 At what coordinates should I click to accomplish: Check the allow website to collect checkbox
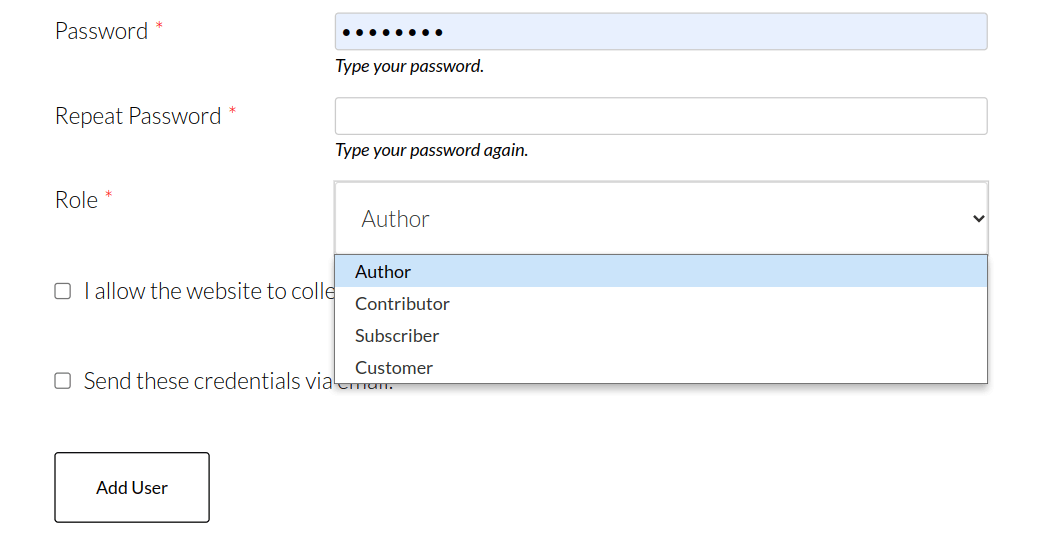click(x=62, y=291)
